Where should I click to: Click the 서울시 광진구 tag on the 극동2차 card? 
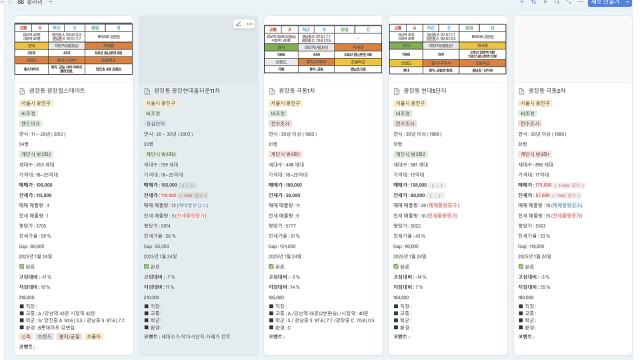coord(535,103)
